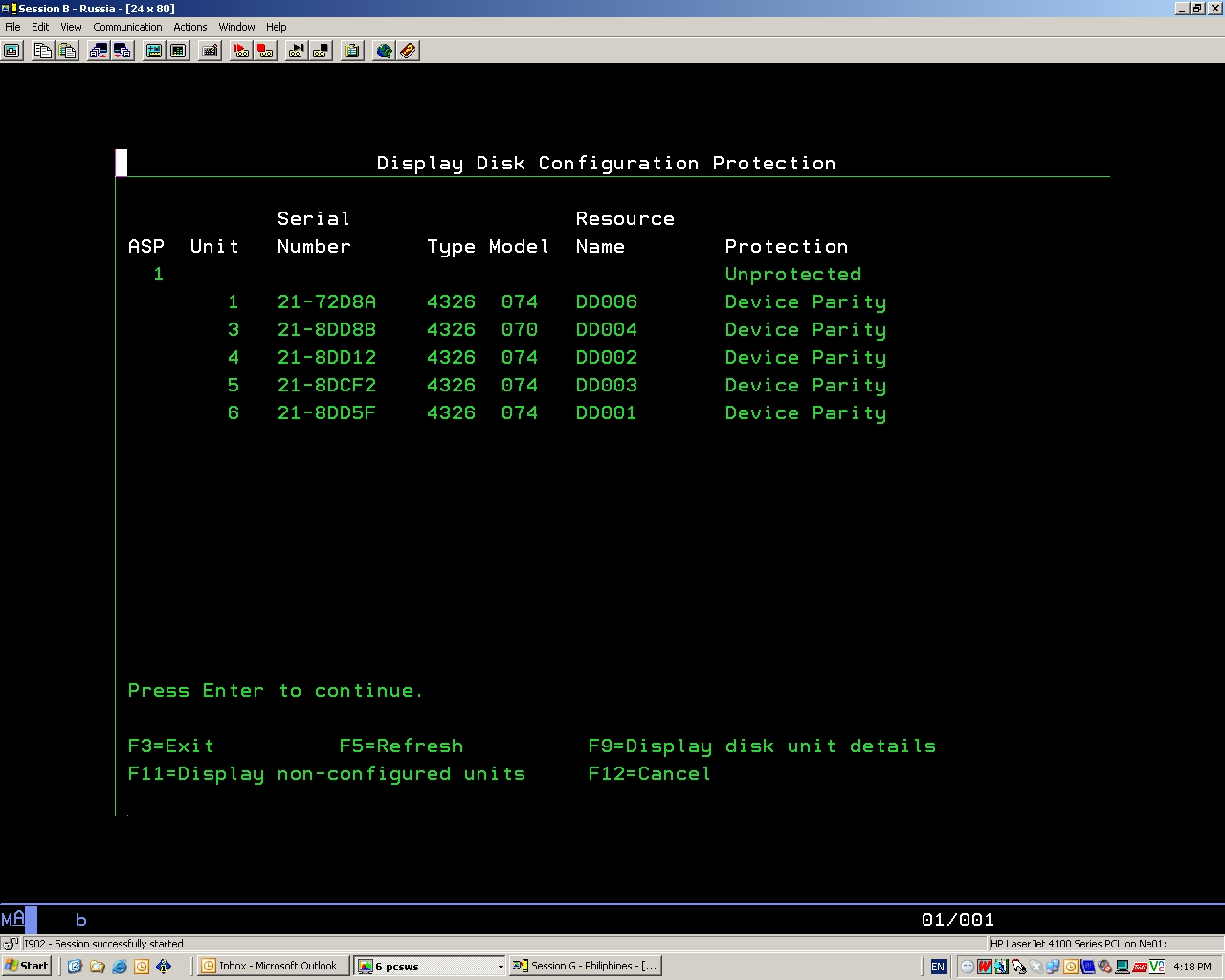
Task: Click the Send File to Host icon
Action: tap(98, 51)
